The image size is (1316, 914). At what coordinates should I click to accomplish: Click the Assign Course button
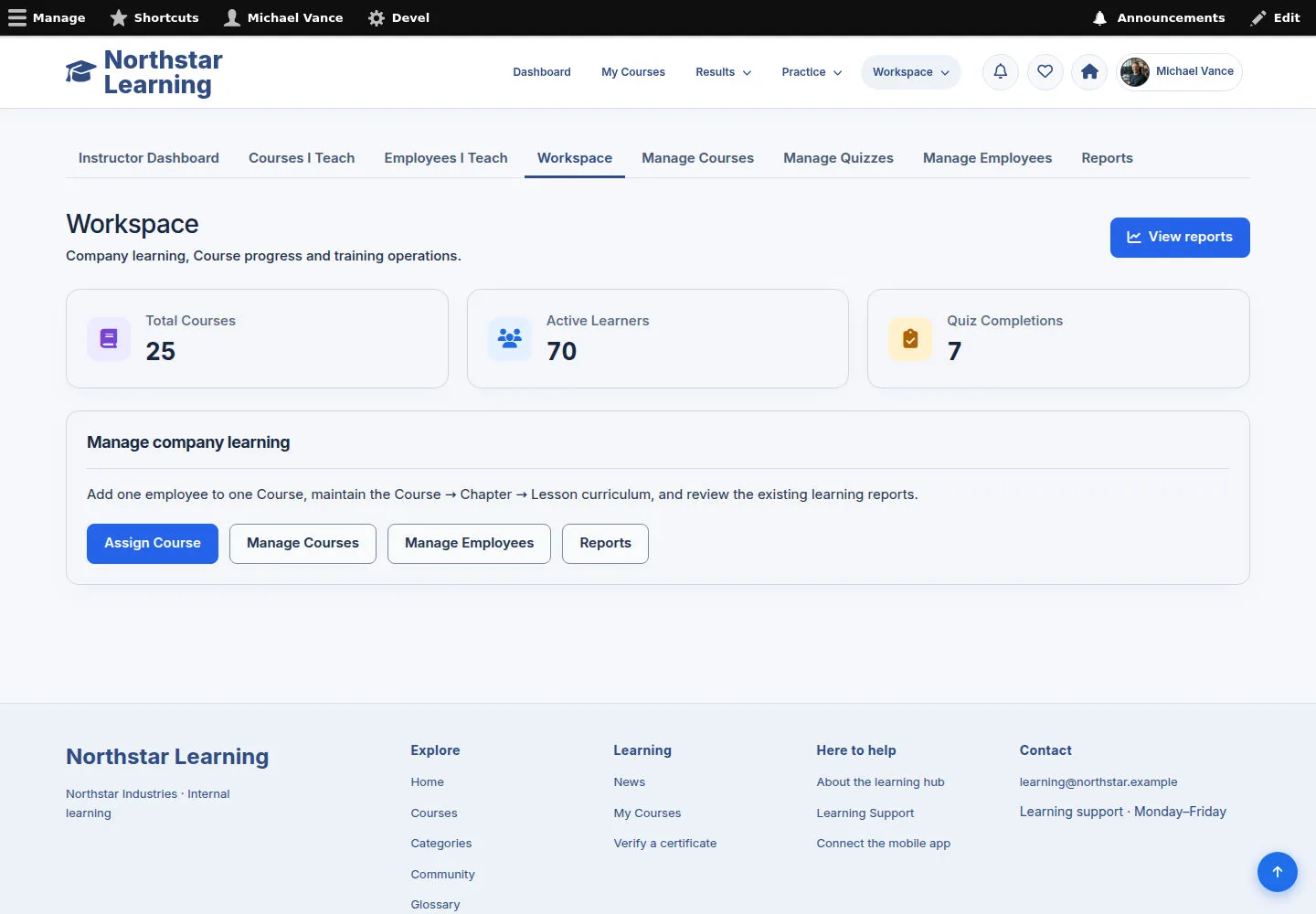point(153,544)
